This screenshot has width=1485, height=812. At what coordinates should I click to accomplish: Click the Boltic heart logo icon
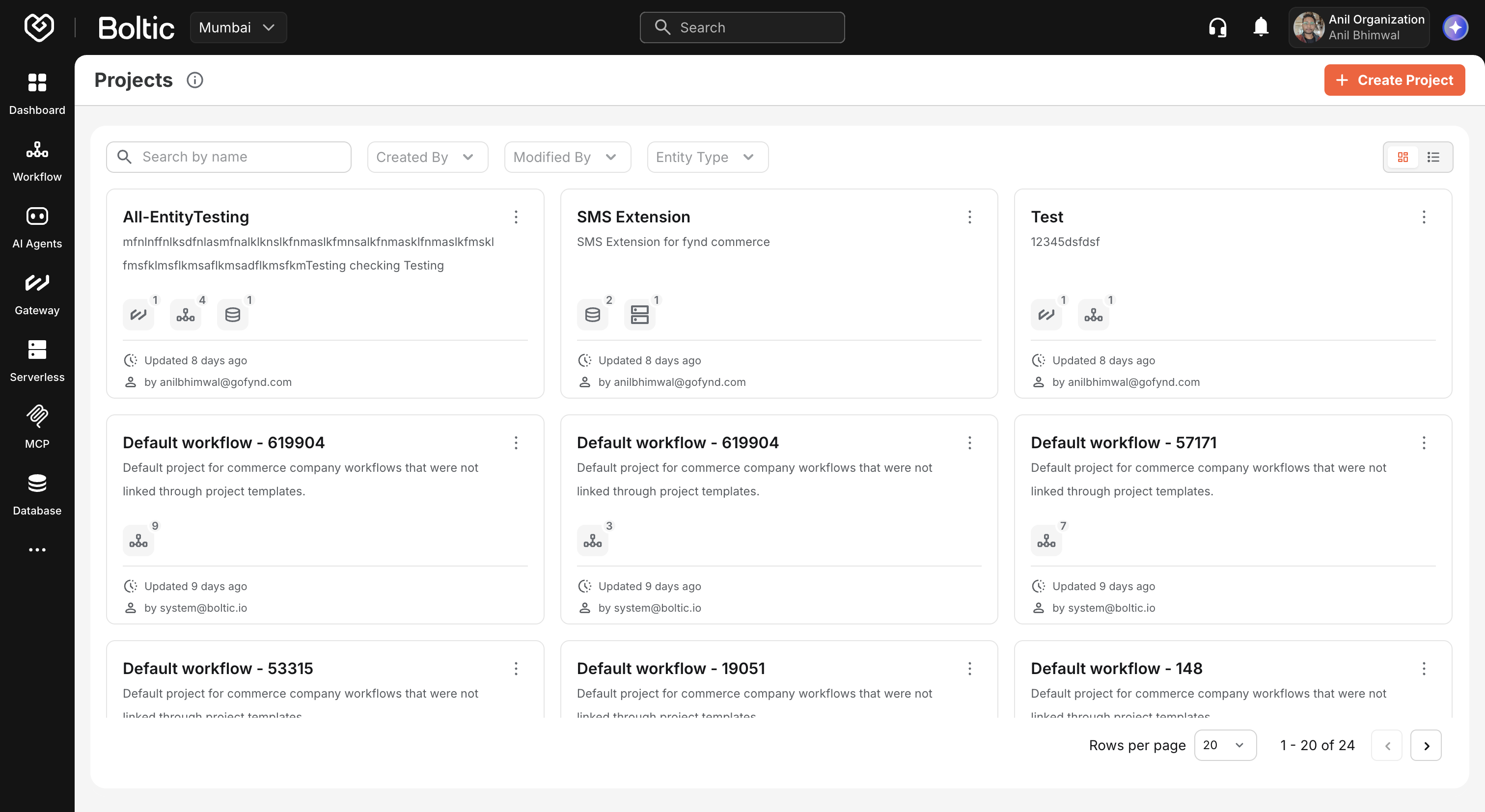(x=39, y=27)
